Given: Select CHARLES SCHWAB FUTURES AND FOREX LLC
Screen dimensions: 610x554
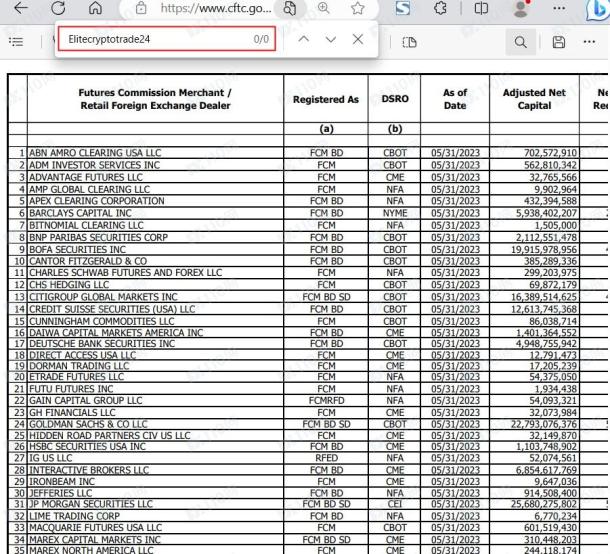Looking at the screenshot, I should [x=126, y=273].
